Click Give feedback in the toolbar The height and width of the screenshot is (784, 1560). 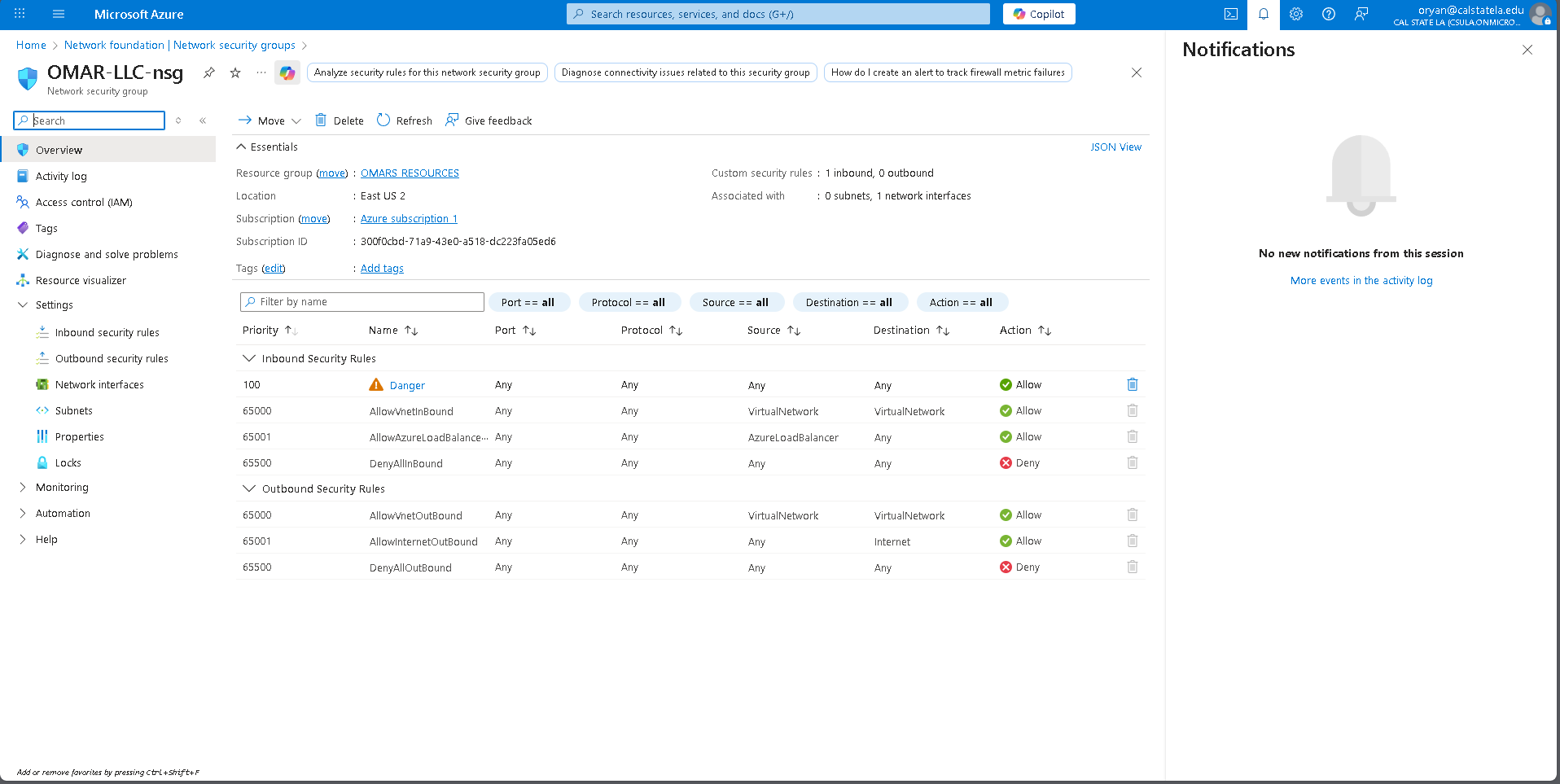click(489, 120)
